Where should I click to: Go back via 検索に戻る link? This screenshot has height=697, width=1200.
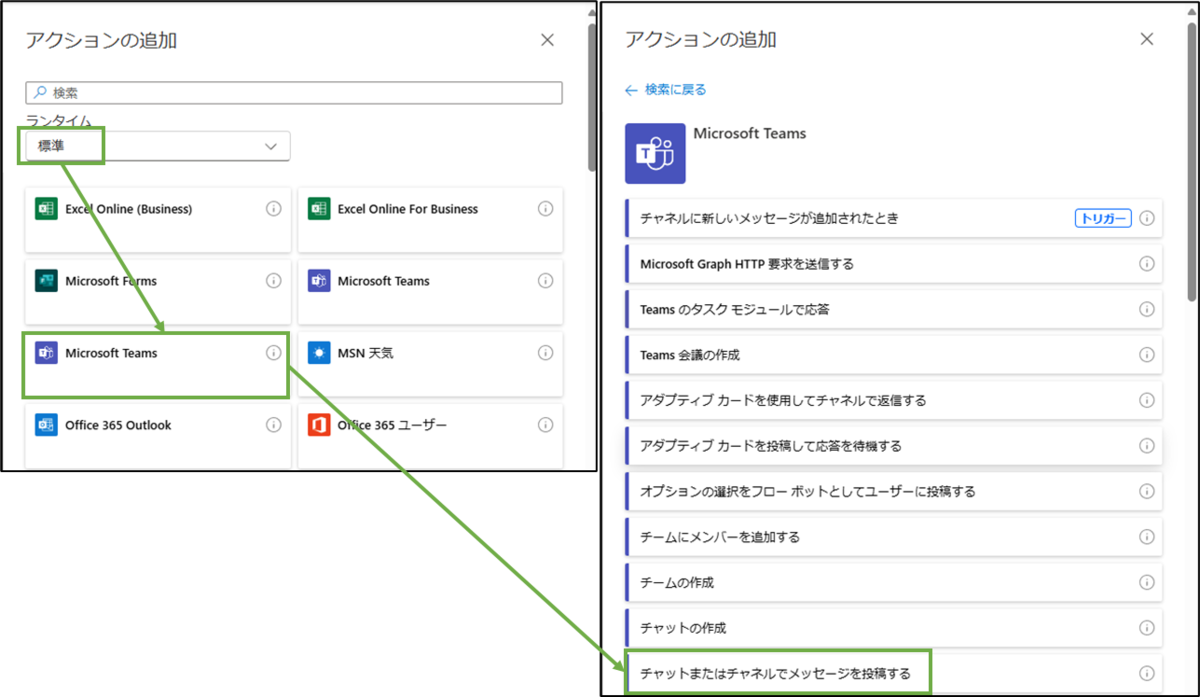666,90
